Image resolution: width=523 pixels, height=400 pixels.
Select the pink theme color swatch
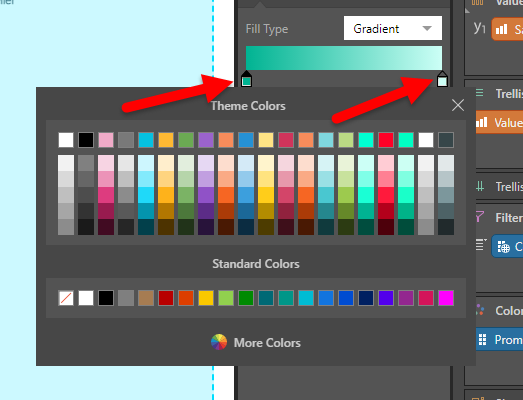106,140
